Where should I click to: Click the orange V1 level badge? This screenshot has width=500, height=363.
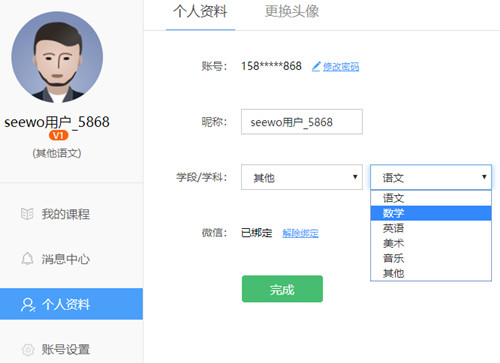(58, 135)
